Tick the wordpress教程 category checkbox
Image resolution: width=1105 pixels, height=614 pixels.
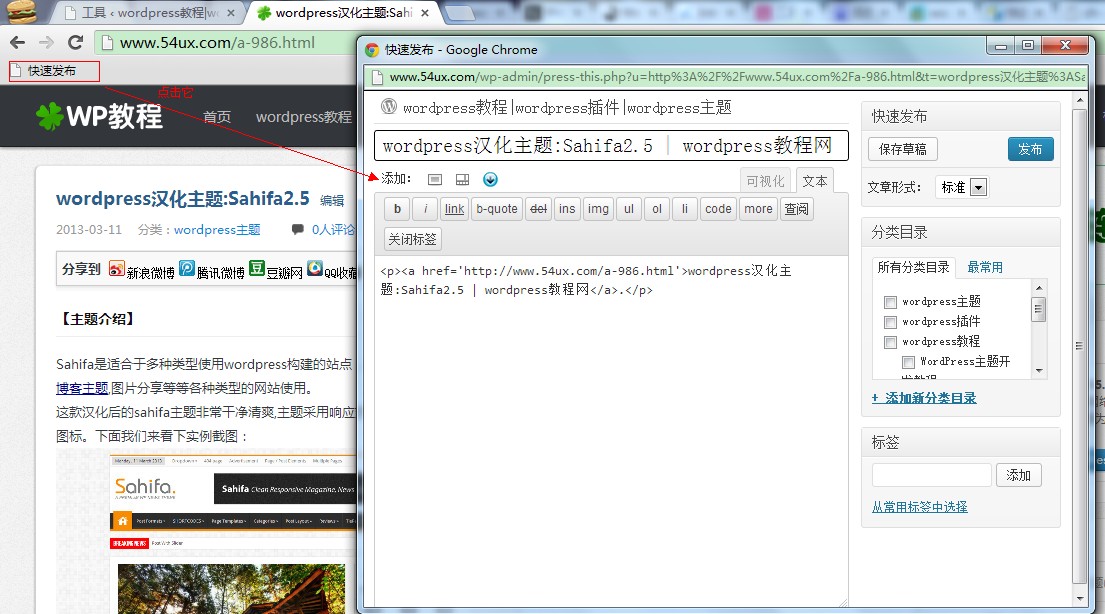tap(890, 341)
